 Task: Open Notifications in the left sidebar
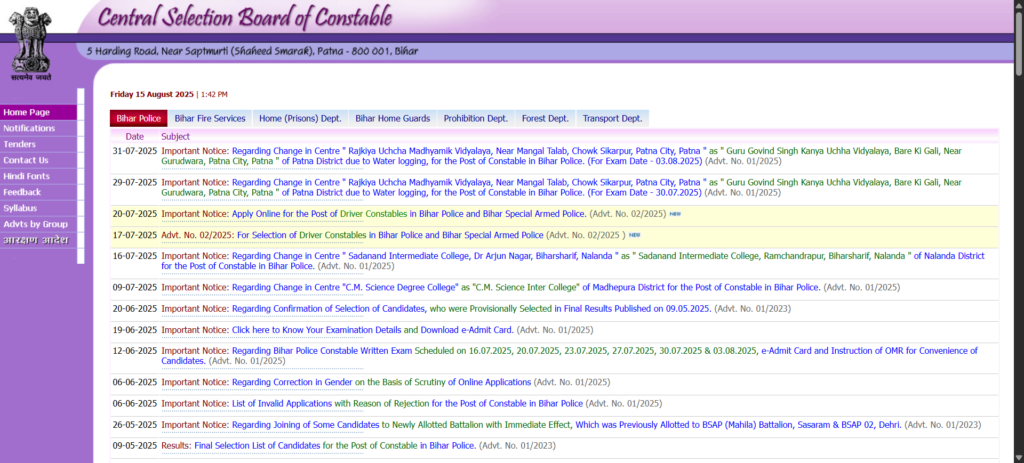click(x=29, y=129)
